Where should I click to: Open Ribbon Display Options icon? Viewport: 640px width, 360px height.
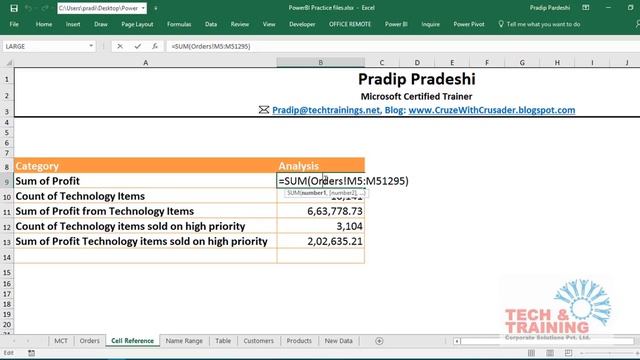point(586,8)
